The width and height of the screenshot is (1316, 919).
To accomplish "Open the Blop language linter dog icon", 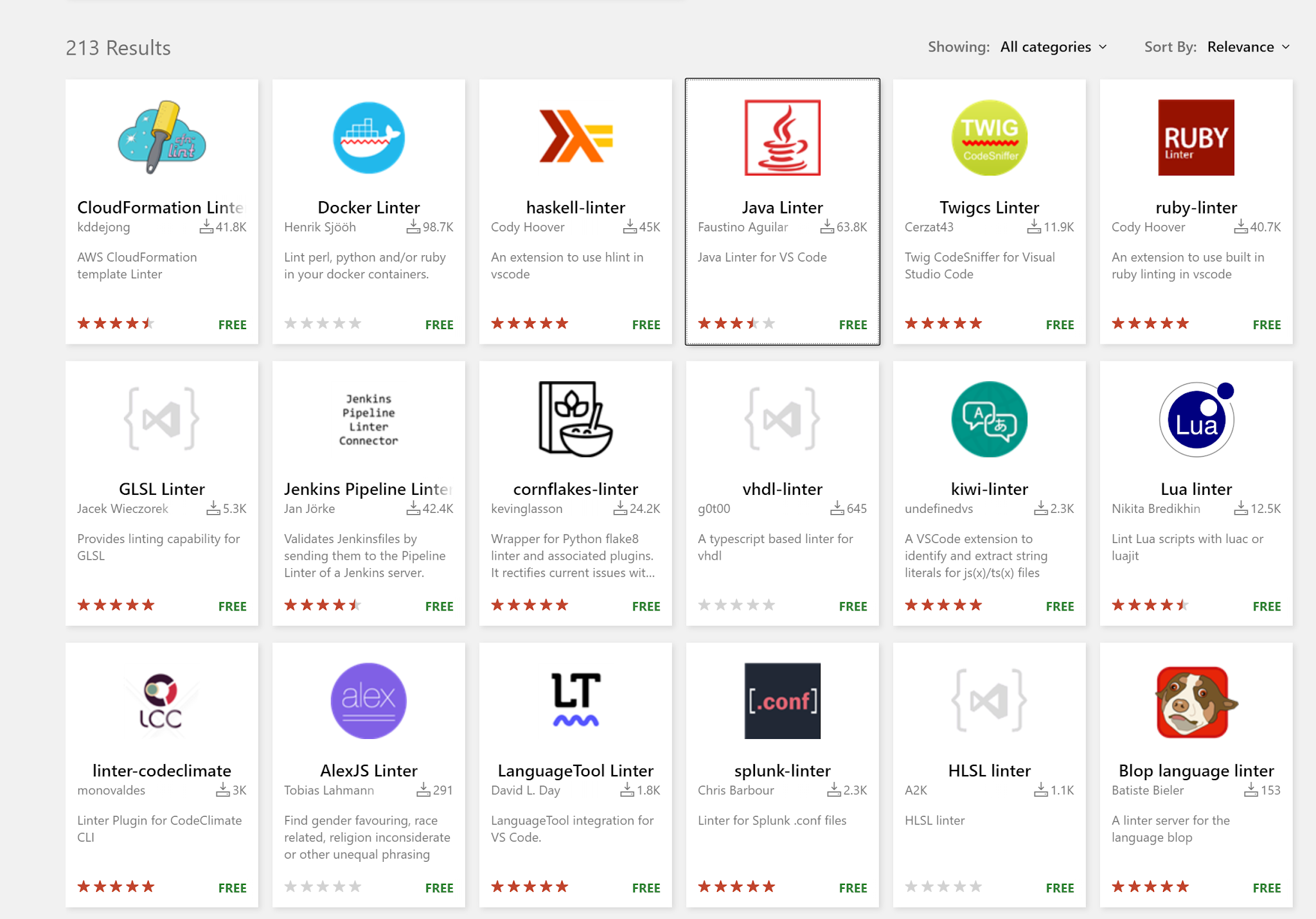I will pyautogui.click(x=1196, y=702).
